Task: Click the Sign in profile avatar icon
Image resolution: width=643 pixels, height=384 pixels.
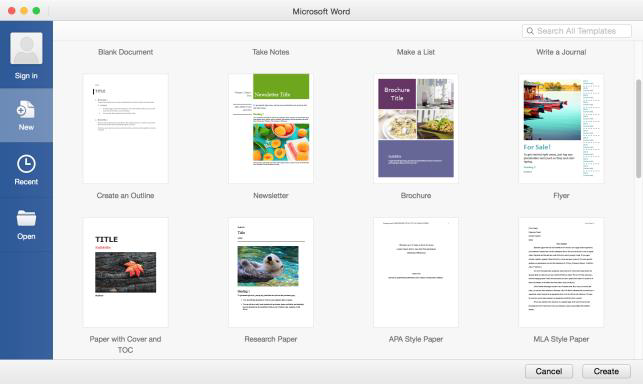Action: click(26, 48)
